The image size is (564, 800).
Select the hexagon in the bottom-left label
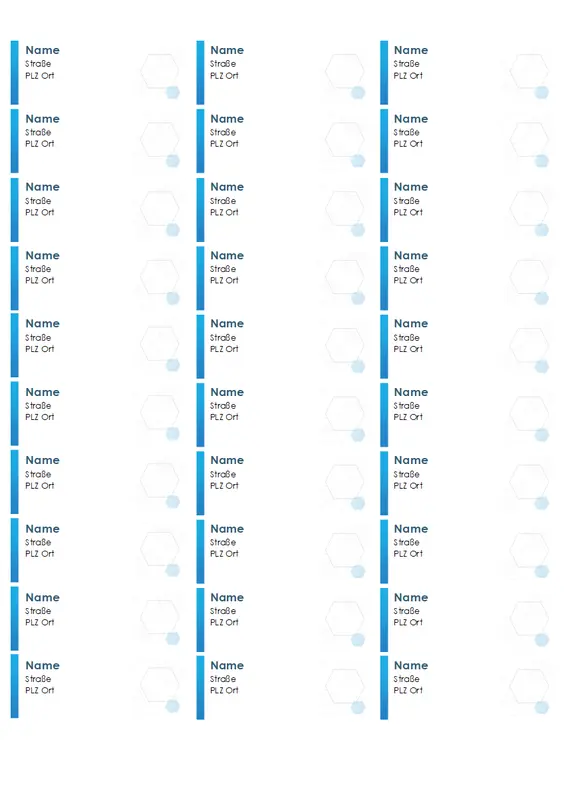click(x=160, y=684)
